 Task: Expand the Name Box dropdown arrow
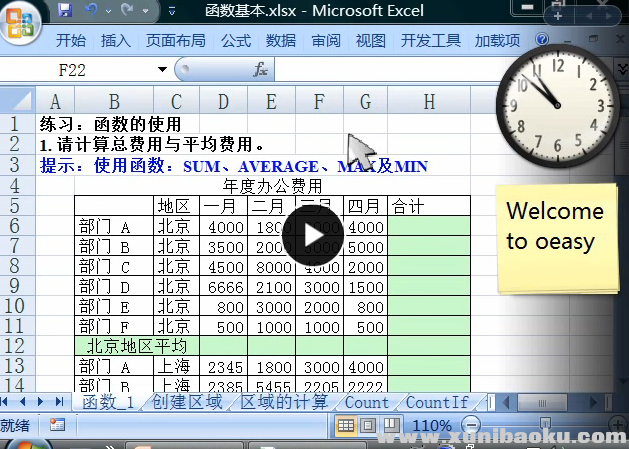tap(163, 70)
